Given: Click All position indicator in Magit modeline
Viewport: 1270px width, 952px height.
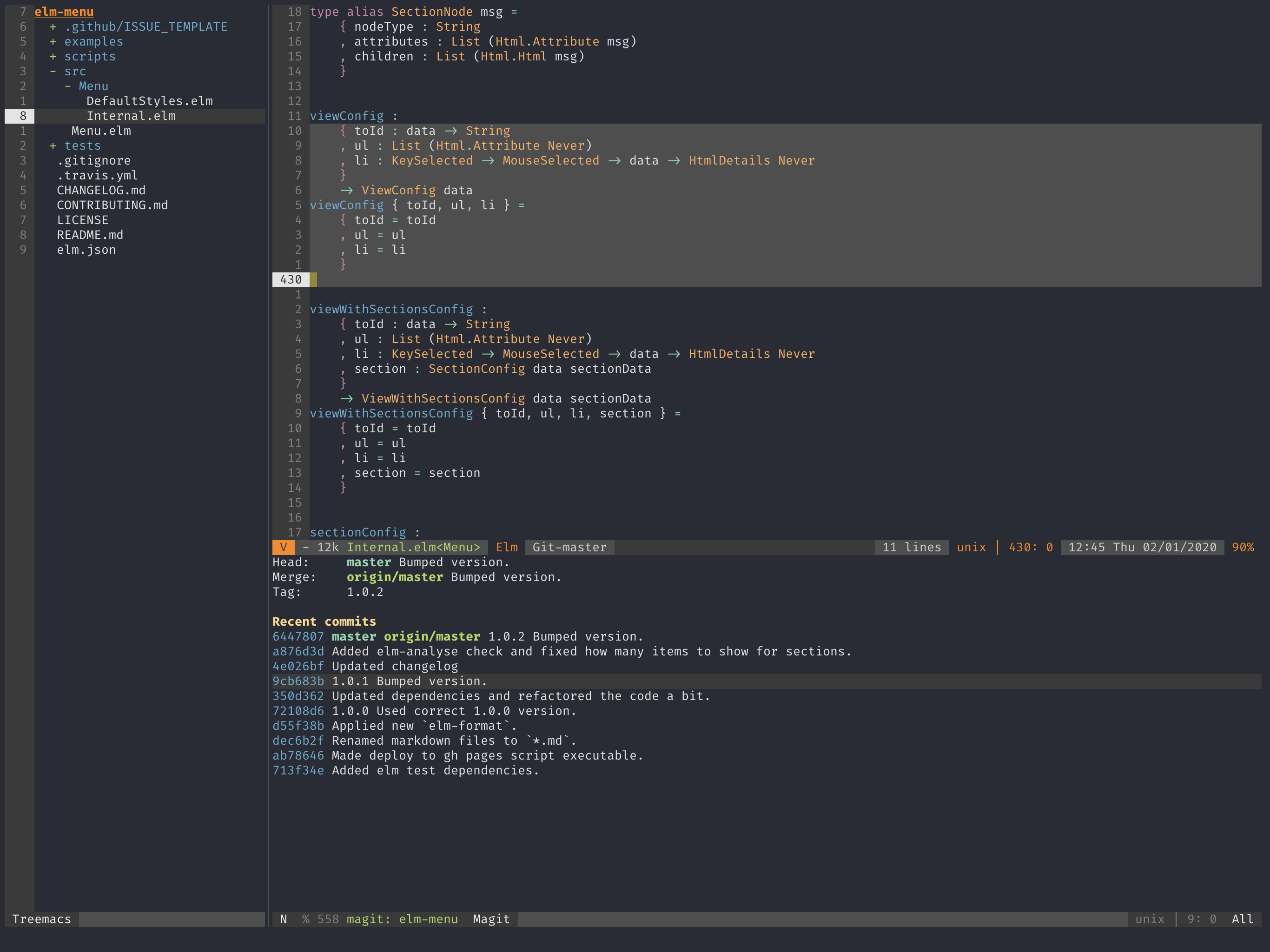Looking at the screenshot, I should point(1243,920).
